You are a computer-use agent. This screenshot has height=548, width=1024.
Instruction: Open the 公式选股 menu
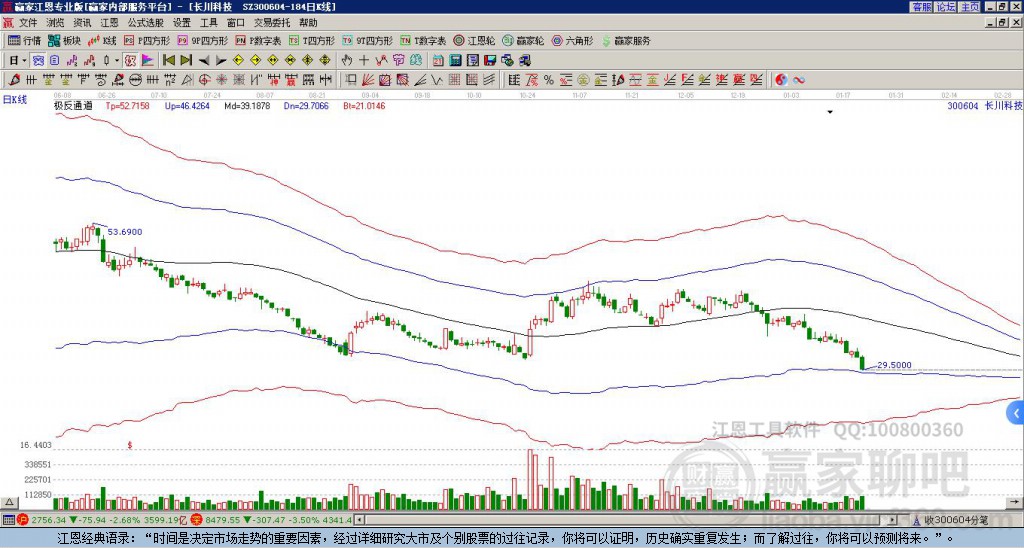[x=145, y=22]
